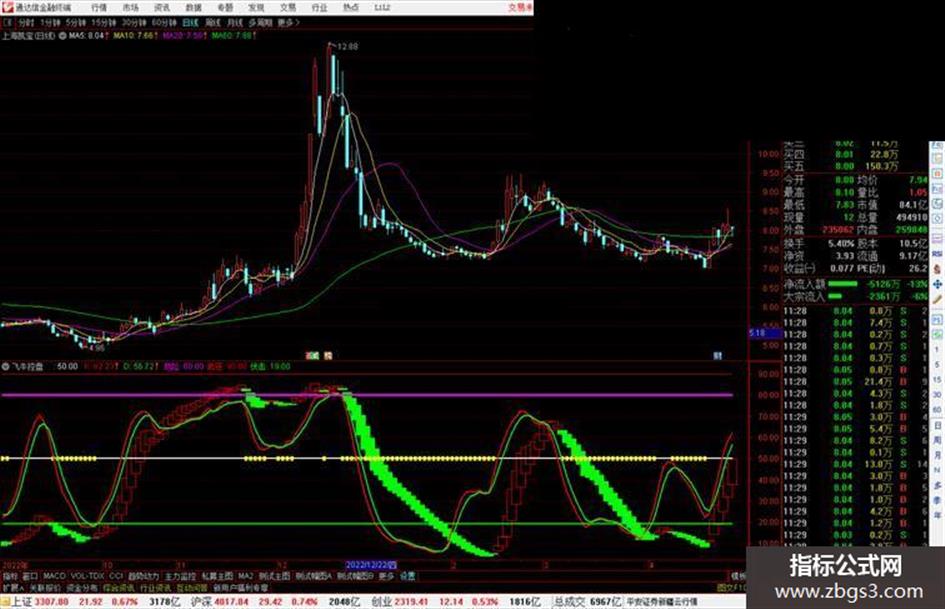Open the 资金分布 tab

point(82,587)
